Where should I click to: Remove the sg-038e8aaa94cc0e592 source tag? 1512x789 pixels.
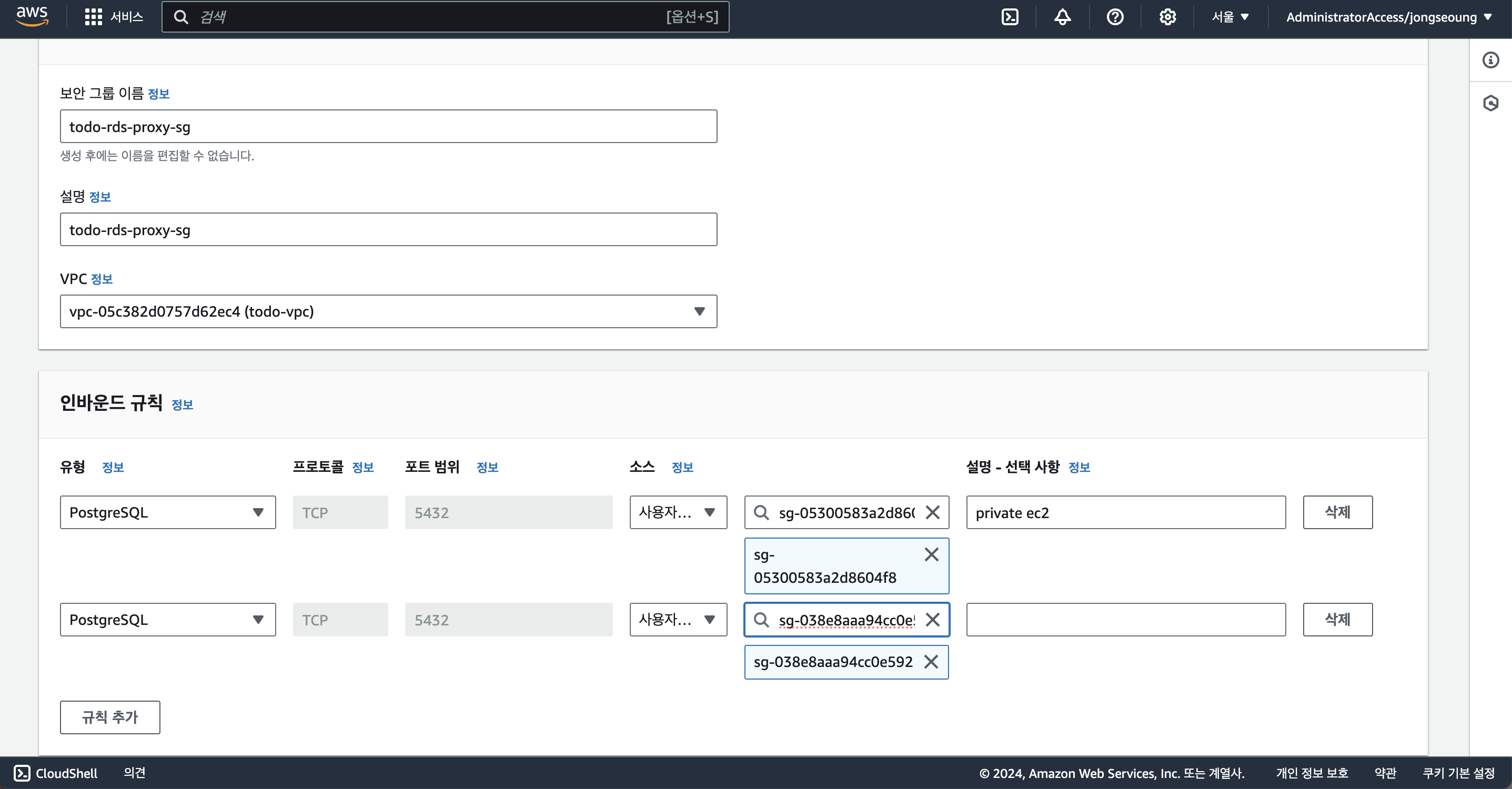coord(931,662)
